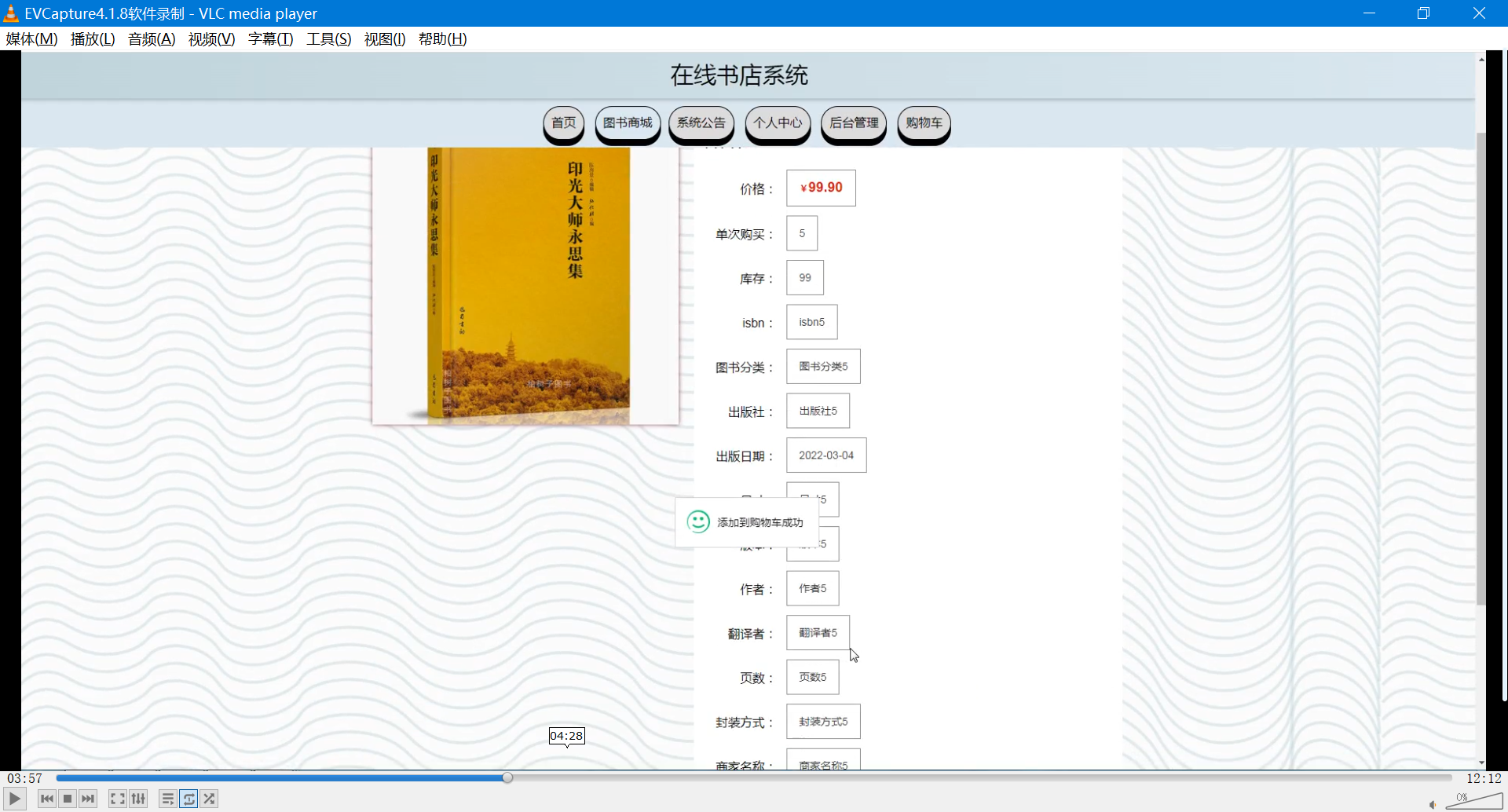Screen dimensions: 1508x812
Task: Click elapsed time 03:57 label
Action: (25, 778)
